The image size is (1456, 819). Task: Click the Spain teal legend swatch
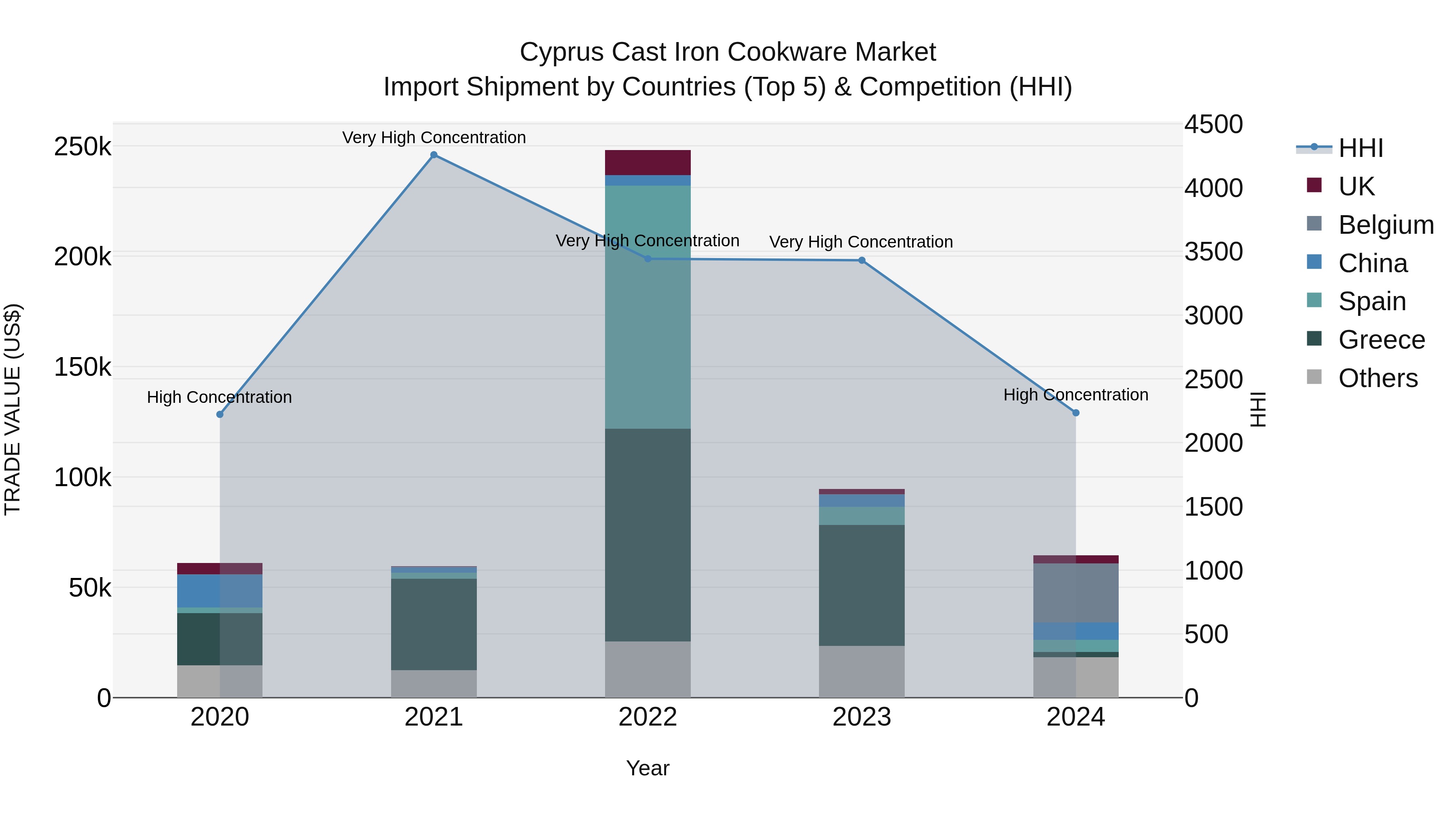coord(1314,300)
